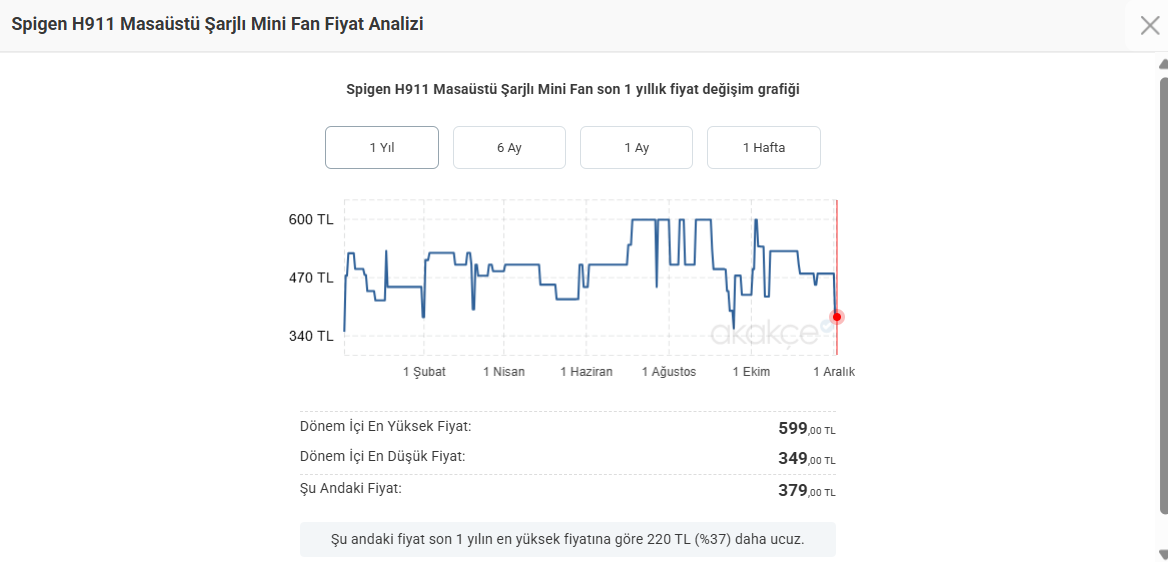1168x562 pixels.
Task: Switch to the 6 Ay range
Action: (x=509, y=148)
